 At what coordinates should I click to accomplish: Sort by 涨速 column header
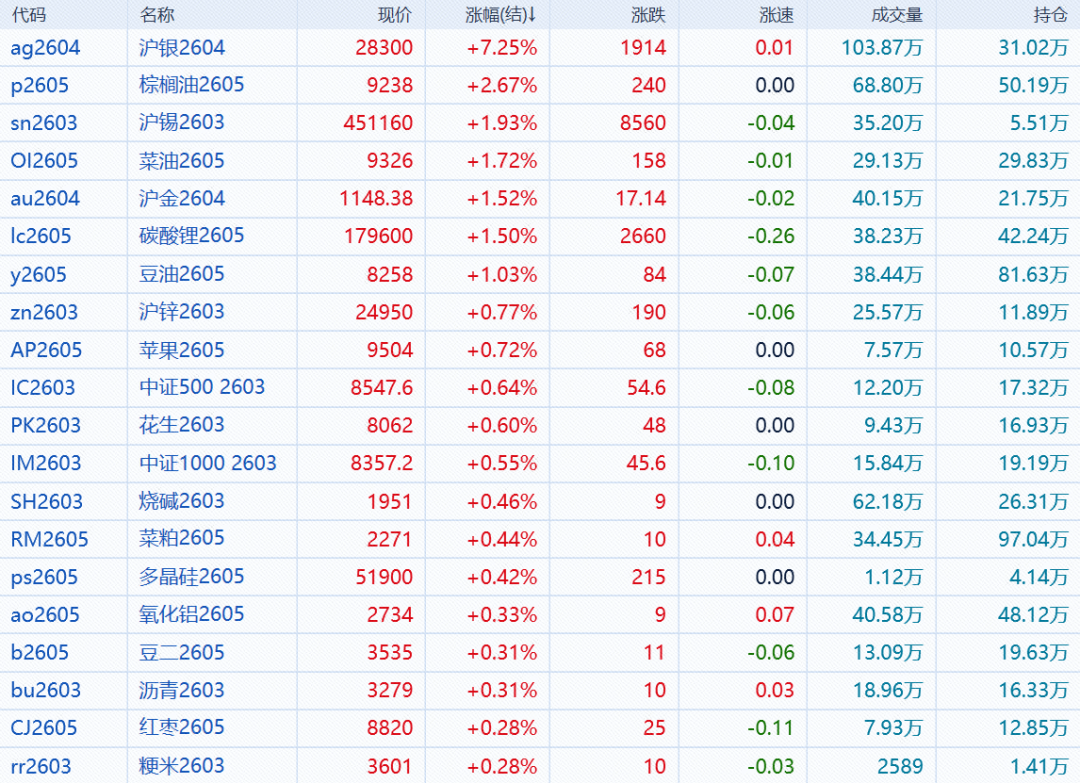tap(776, 15)
